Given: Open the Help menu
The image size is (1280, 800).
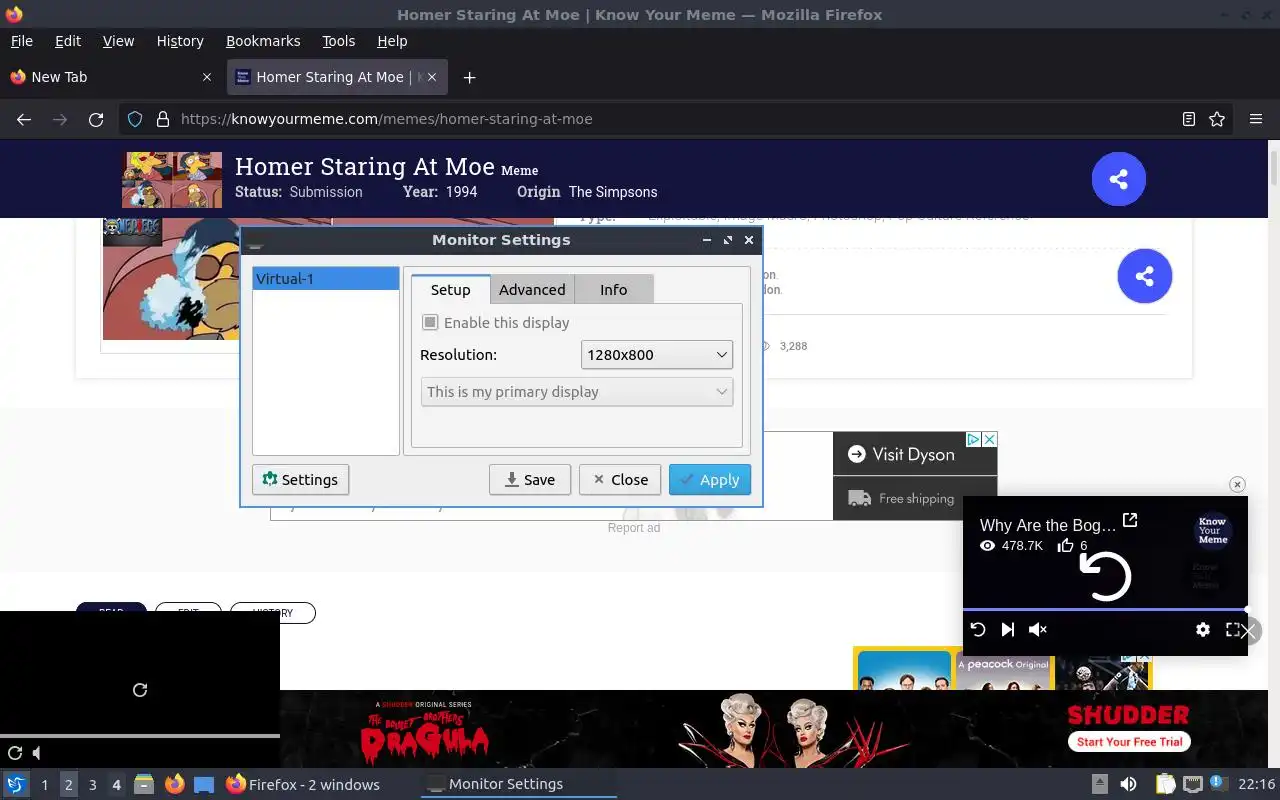Looking at the screenshot, I should tap(392, 41).
